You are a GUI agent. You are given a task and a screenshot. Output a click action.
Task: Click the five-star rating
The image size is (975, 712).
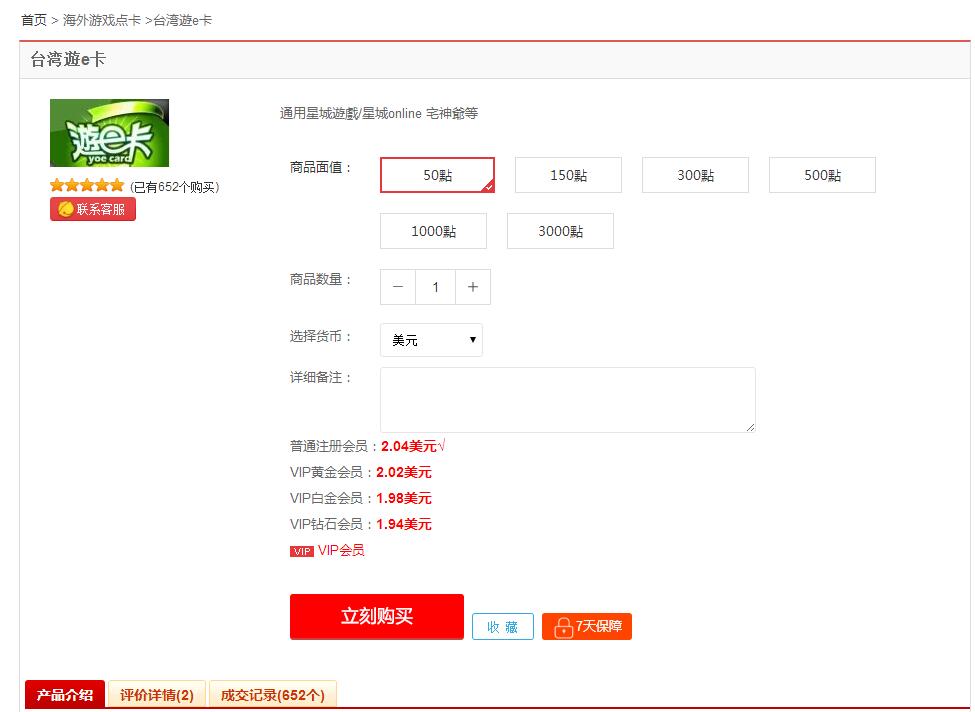tap(87, 185)
